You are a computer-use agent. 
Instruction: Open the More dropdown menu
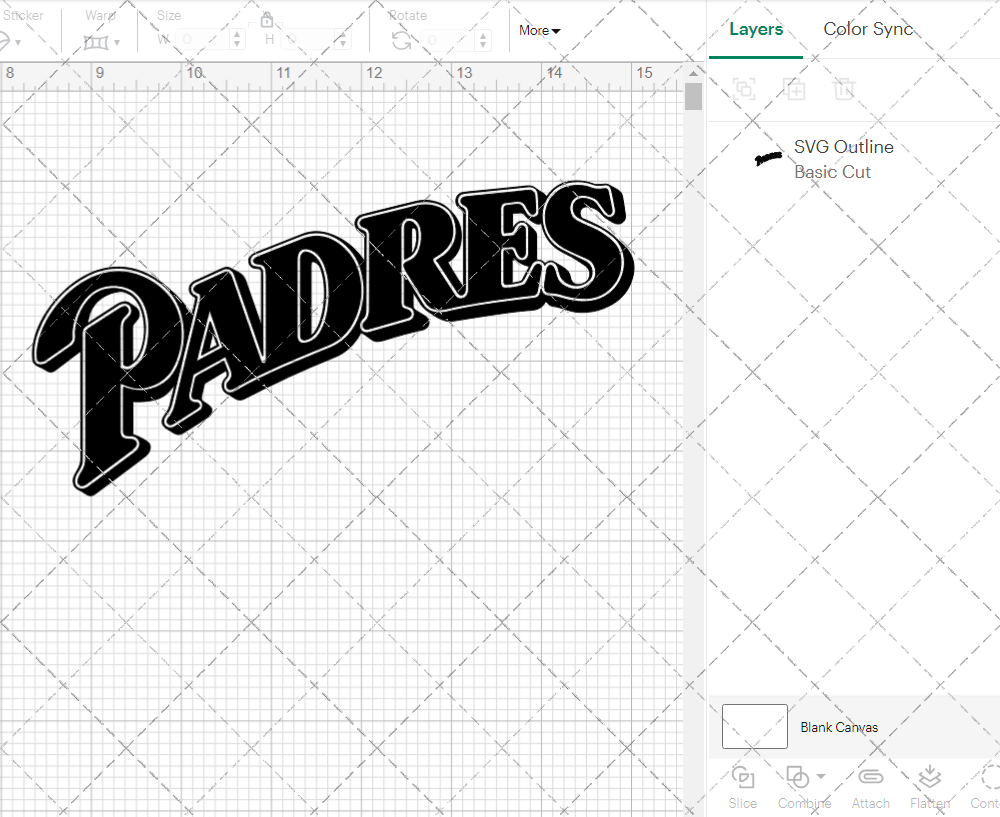(x=539, y=30)
